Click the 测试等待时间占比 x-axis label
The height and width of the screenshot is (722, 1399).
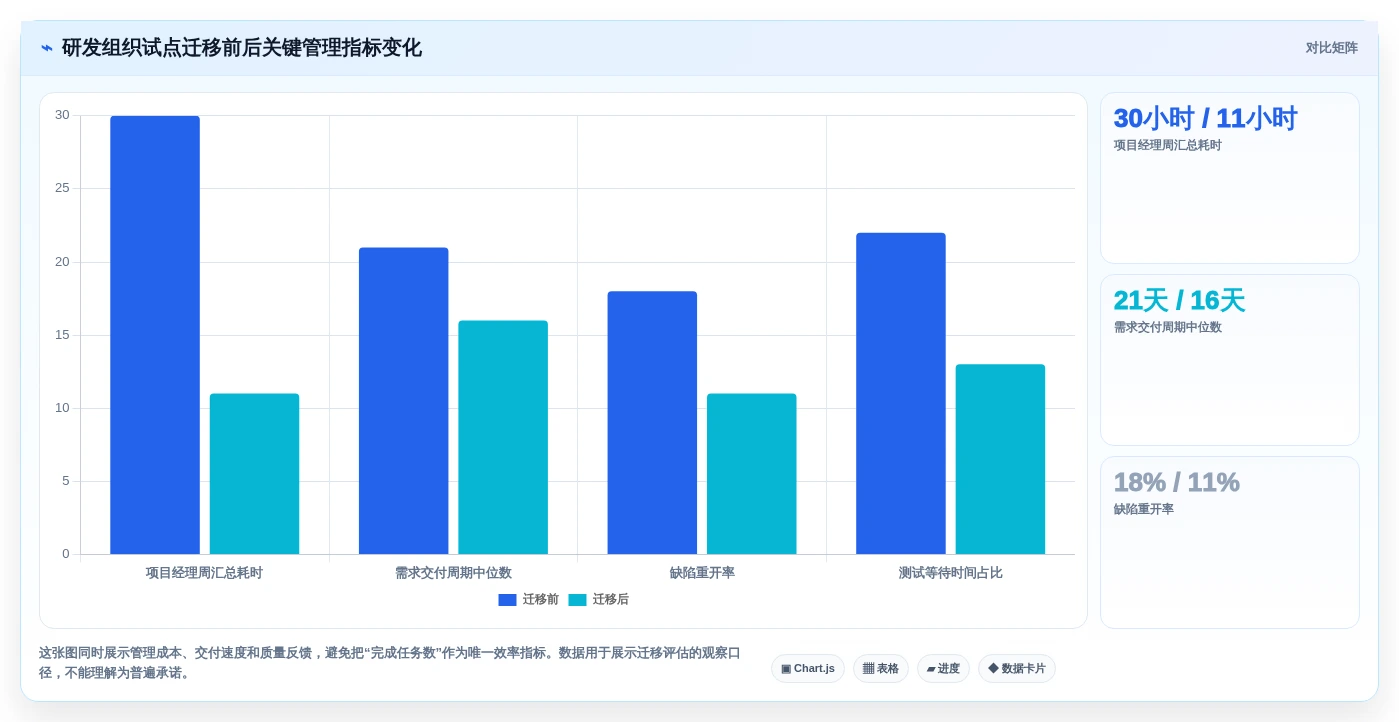pyautogui.click(x=950, y=573)
